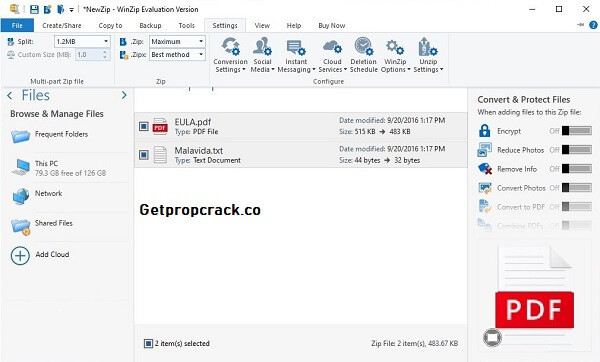
Task: Enable the Reduce Photos toggle
Action: point(577,150)
